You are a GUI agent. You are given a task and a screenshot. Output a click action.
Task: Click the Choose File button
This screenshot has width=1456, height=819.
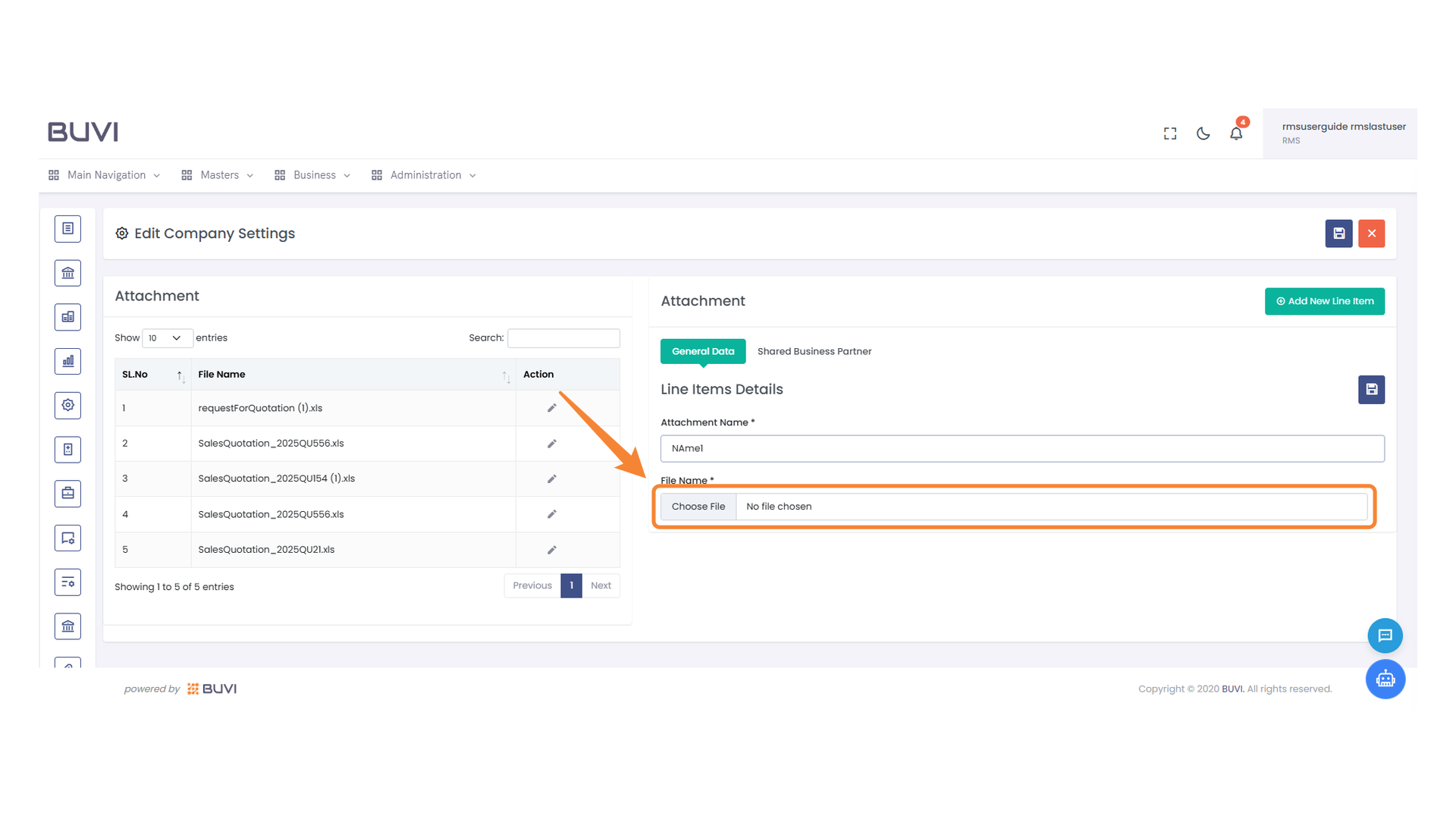click(x=698, y=507)
